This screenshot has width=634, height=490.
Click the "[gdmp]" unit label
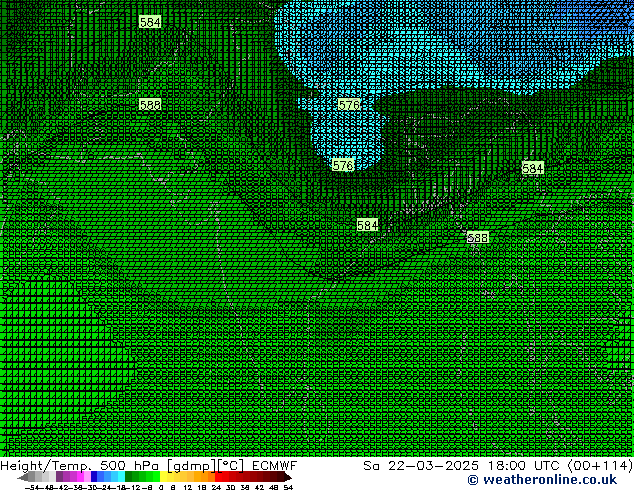click(192, 466)
